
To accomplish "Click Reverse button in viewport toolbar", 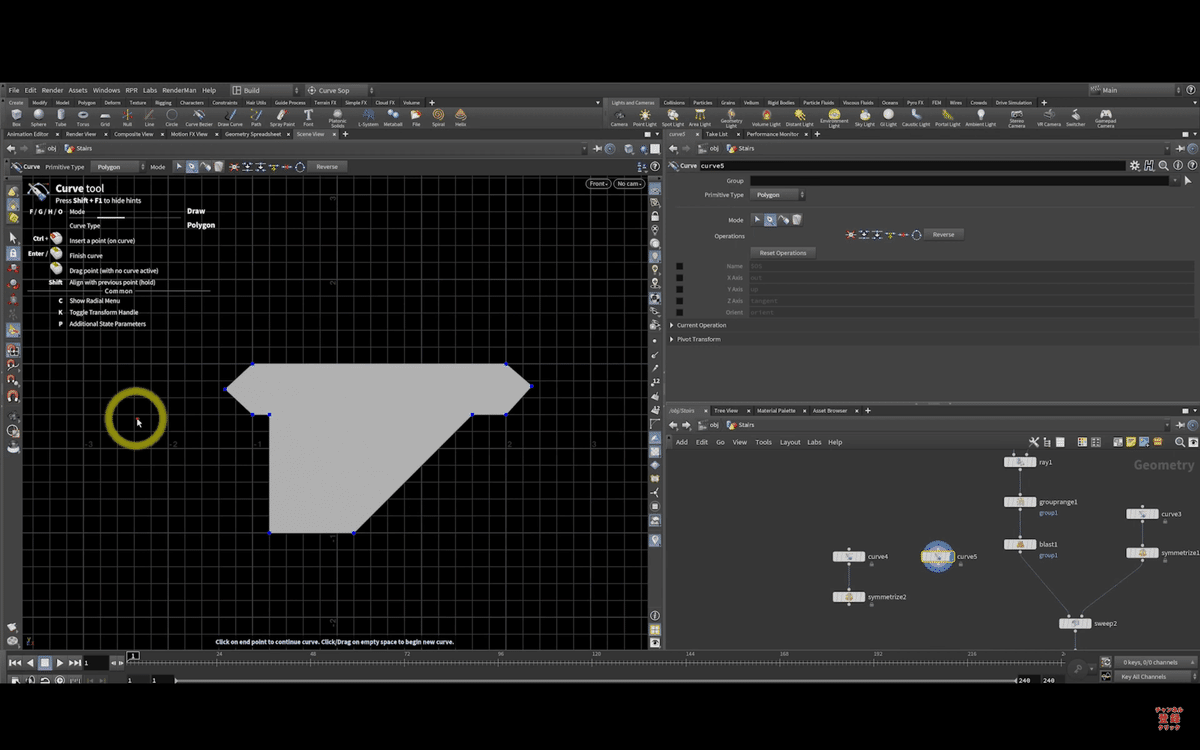I will pyautogui.click(x=327, y=167).
